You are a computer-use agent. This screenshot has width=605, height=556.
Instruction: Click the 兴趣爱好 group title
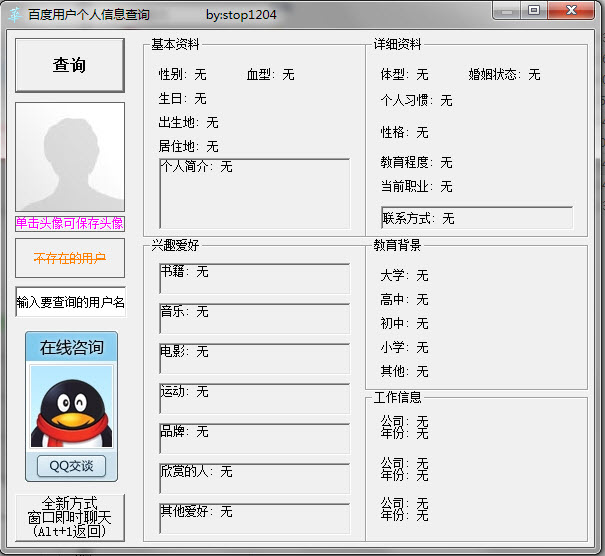pos(175,245)
